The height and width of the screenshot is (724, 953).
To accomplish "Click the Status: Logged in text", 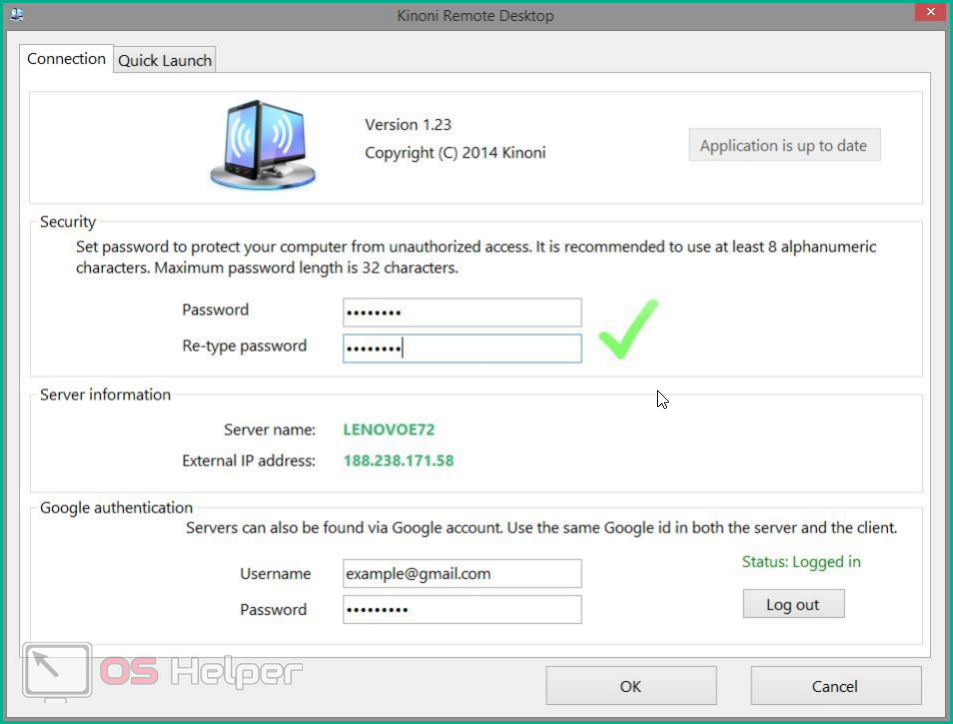I will pos(801,562).
